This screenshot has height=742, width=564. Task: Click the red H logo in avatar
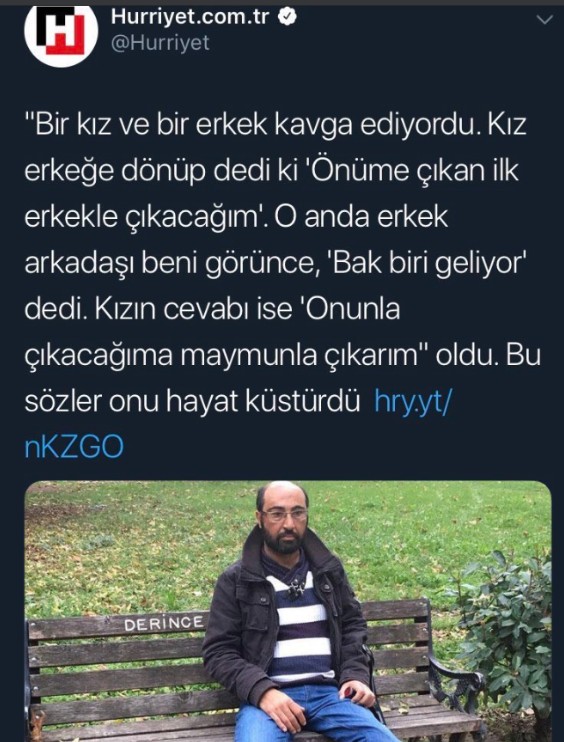pyautogui.click(x=61, y=30)
